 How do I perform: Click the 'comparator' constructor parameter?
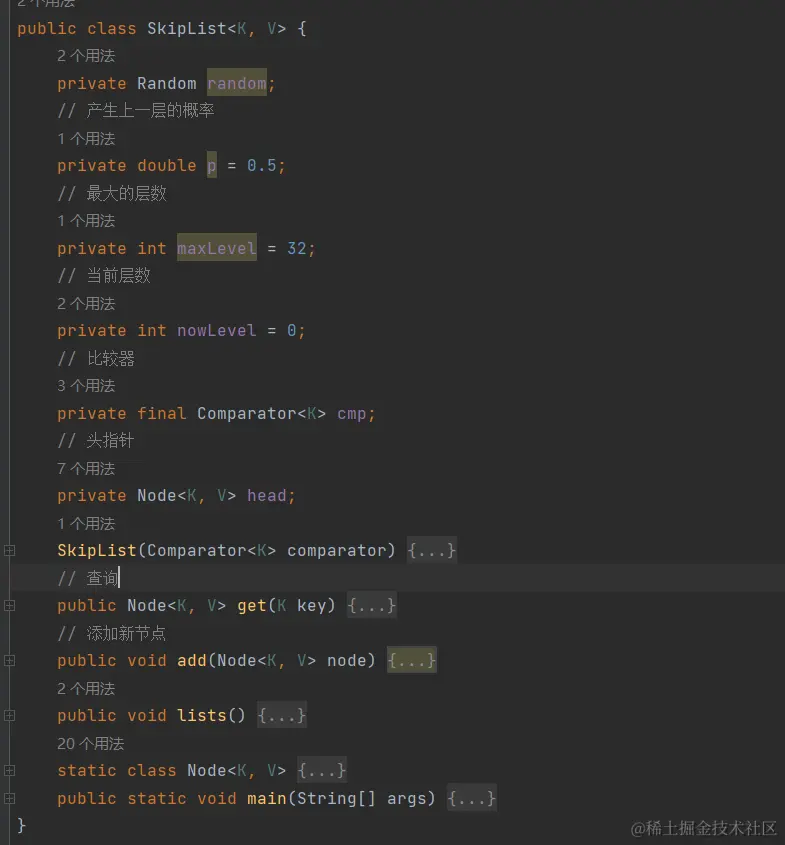coord(337,550)
